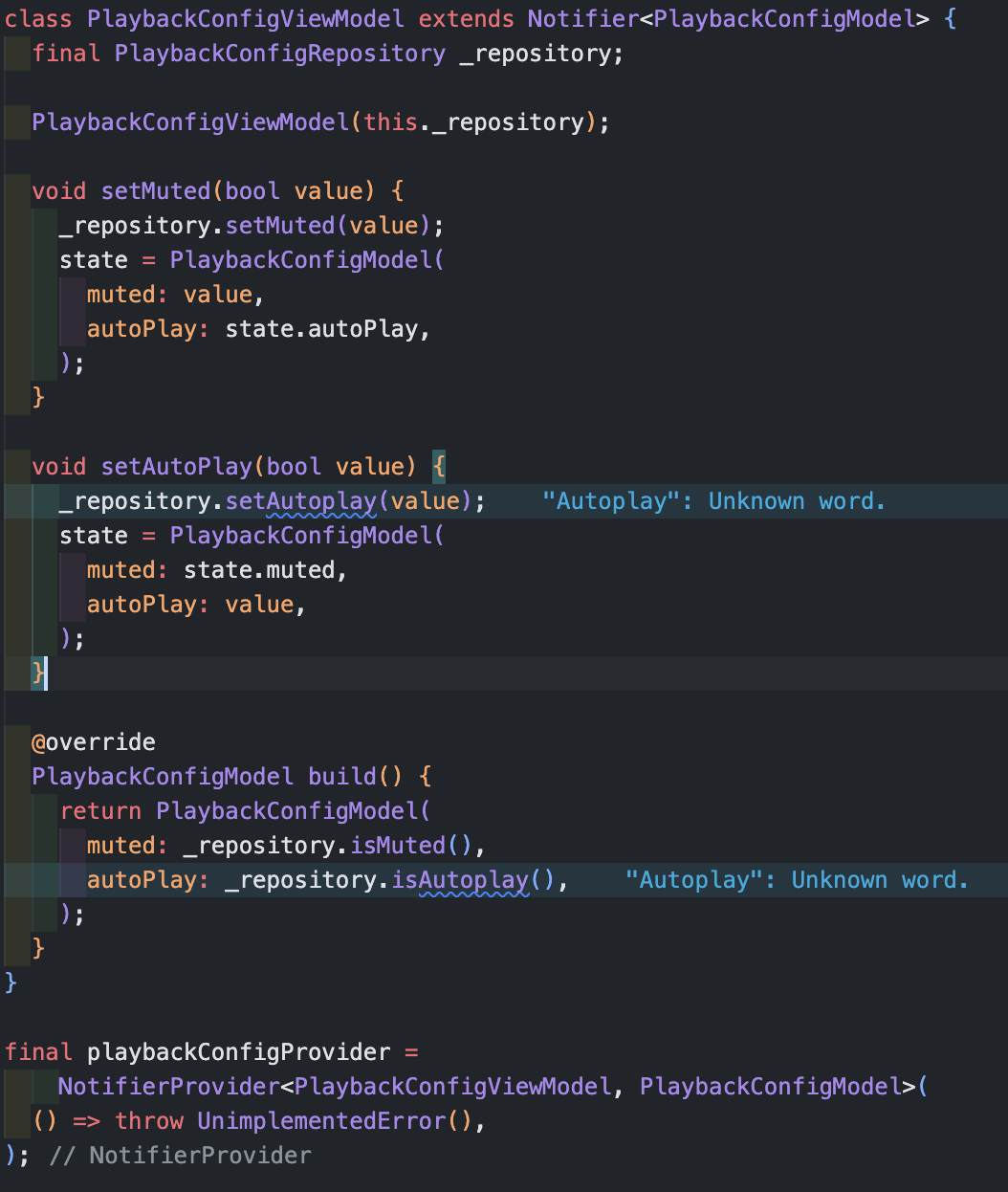Click 'build' method name

[x=342, y=776]
